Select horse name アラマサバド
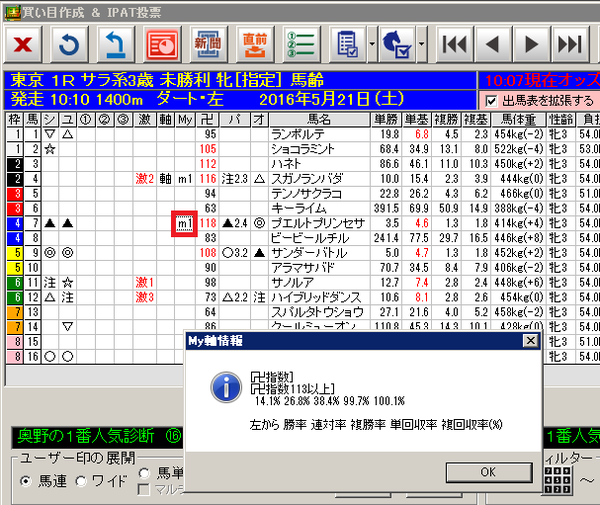600x505 pixels. tap(303, 268)
